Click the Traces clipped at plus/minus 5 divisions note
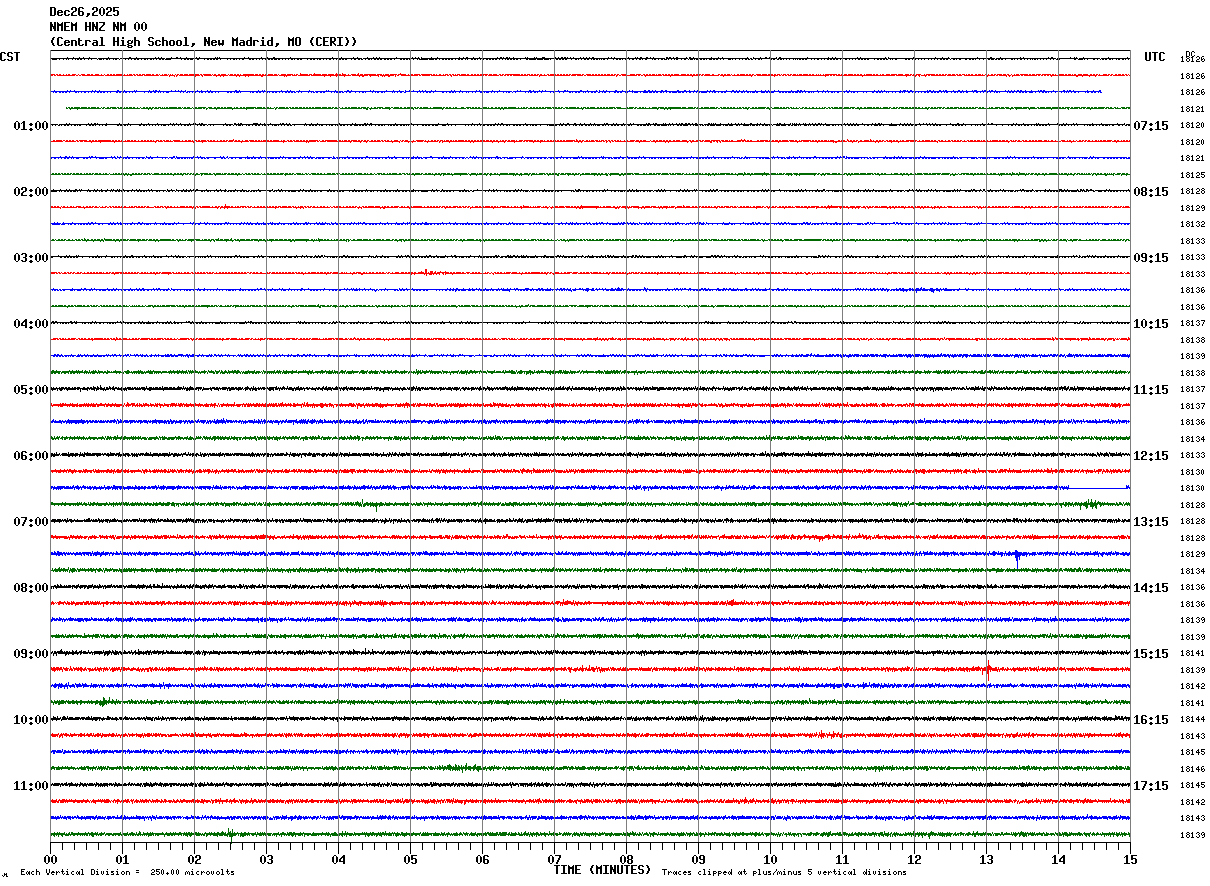Viewport: 1210px width, 886px height. pyautogui.click(x=784, y=873)
